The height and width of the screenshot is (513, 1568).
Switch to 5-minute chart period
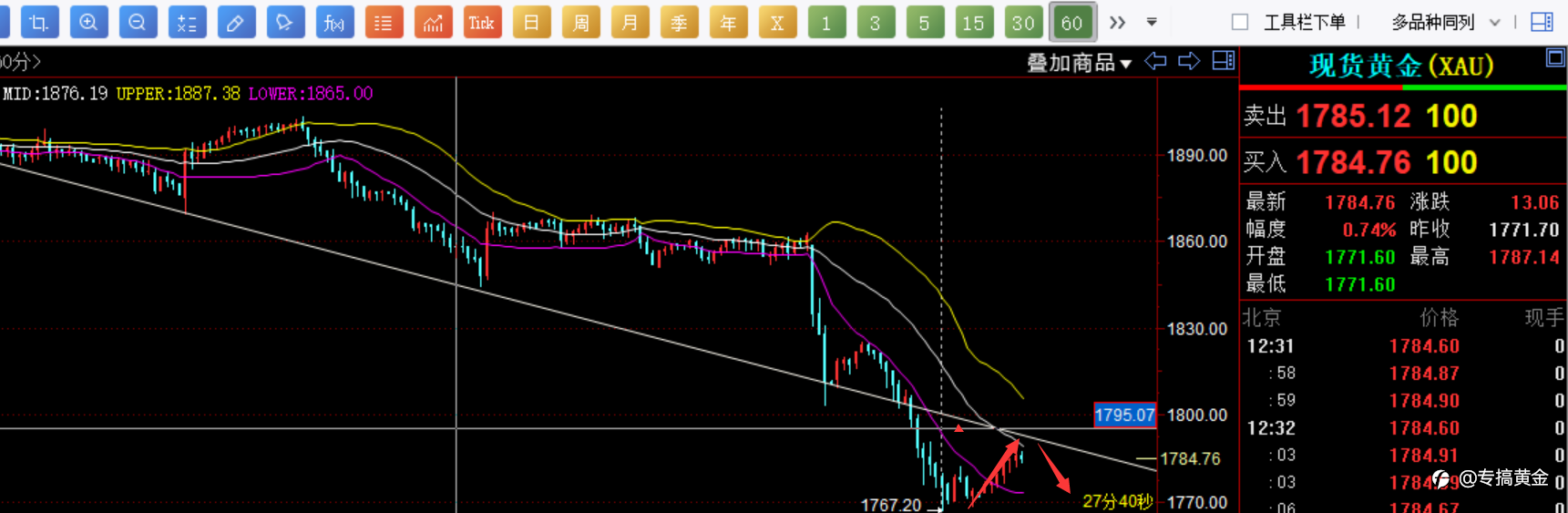[x=925, y=22]
